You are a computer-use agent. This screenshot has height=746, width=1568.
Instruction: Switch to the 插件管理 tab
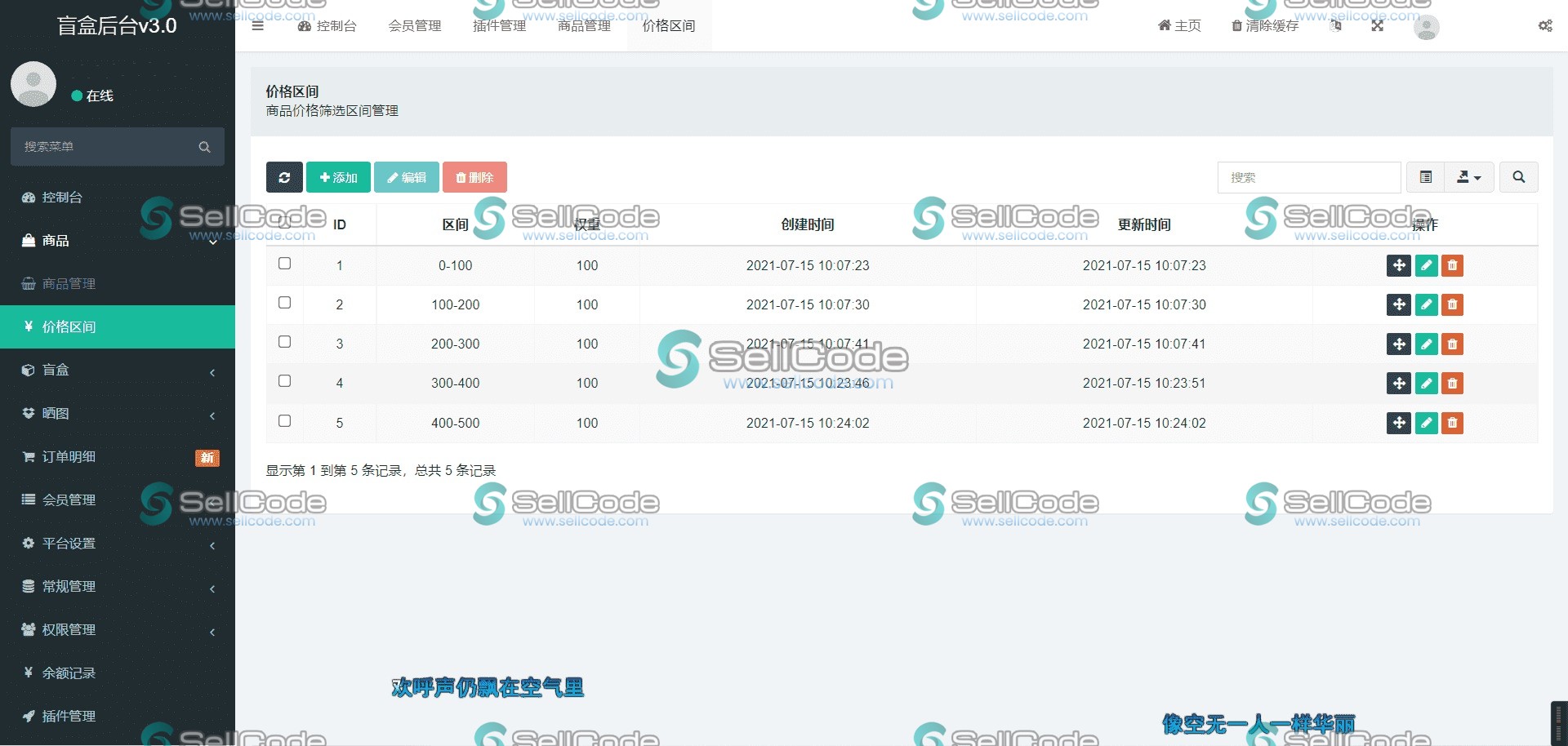pyautogui.click(x=499, y=25)
